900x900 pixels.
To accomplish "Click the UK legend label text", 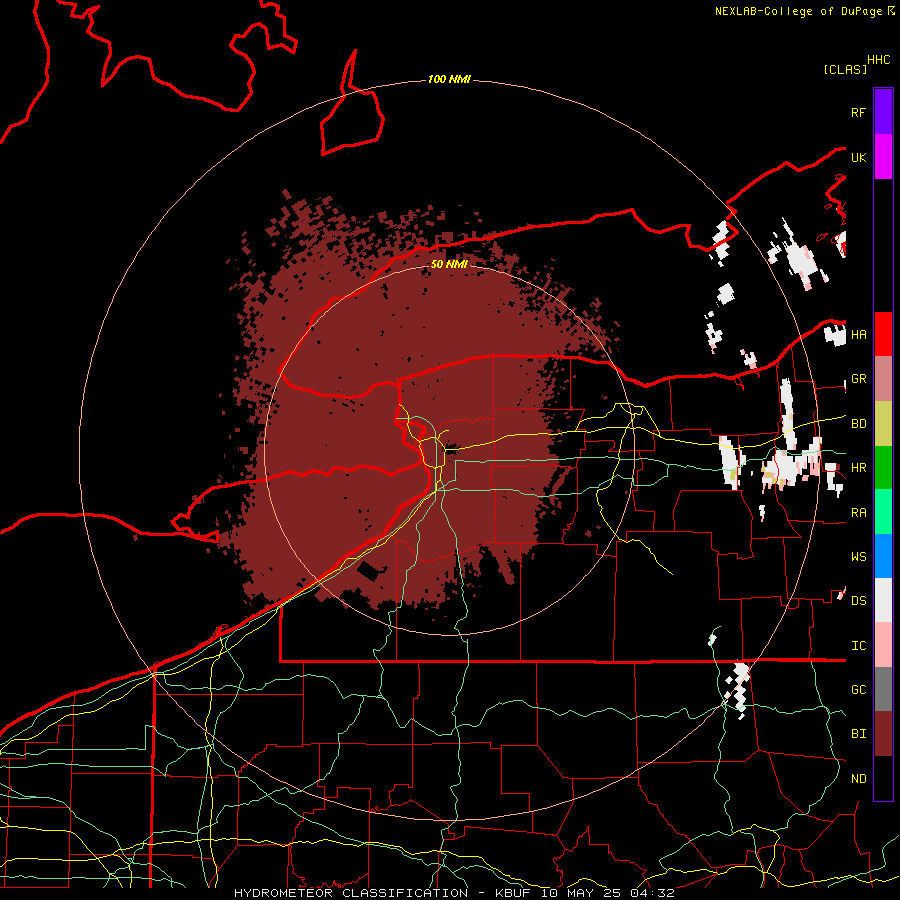I will (x=859, y=157).
